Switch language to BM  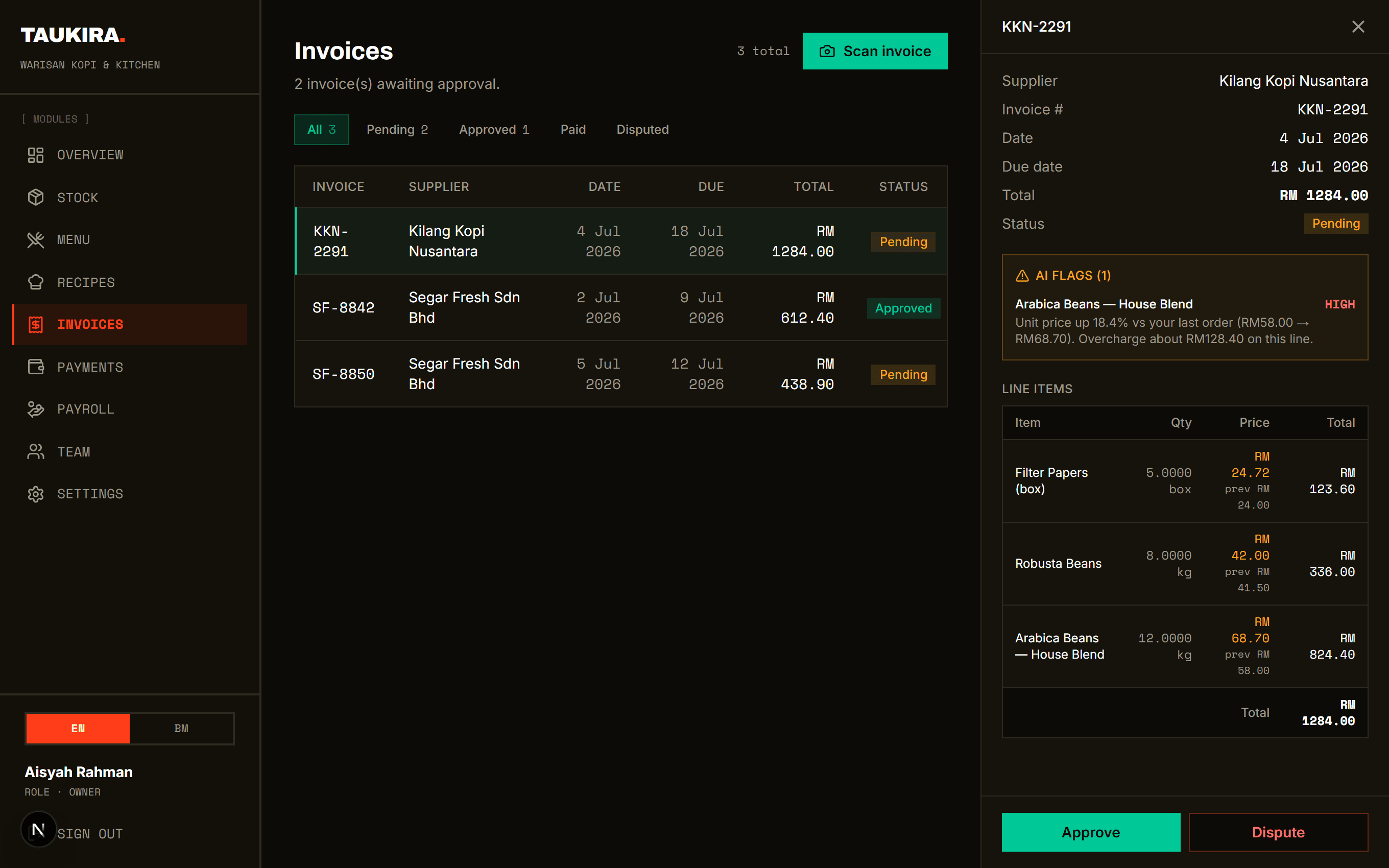[181, 729]
